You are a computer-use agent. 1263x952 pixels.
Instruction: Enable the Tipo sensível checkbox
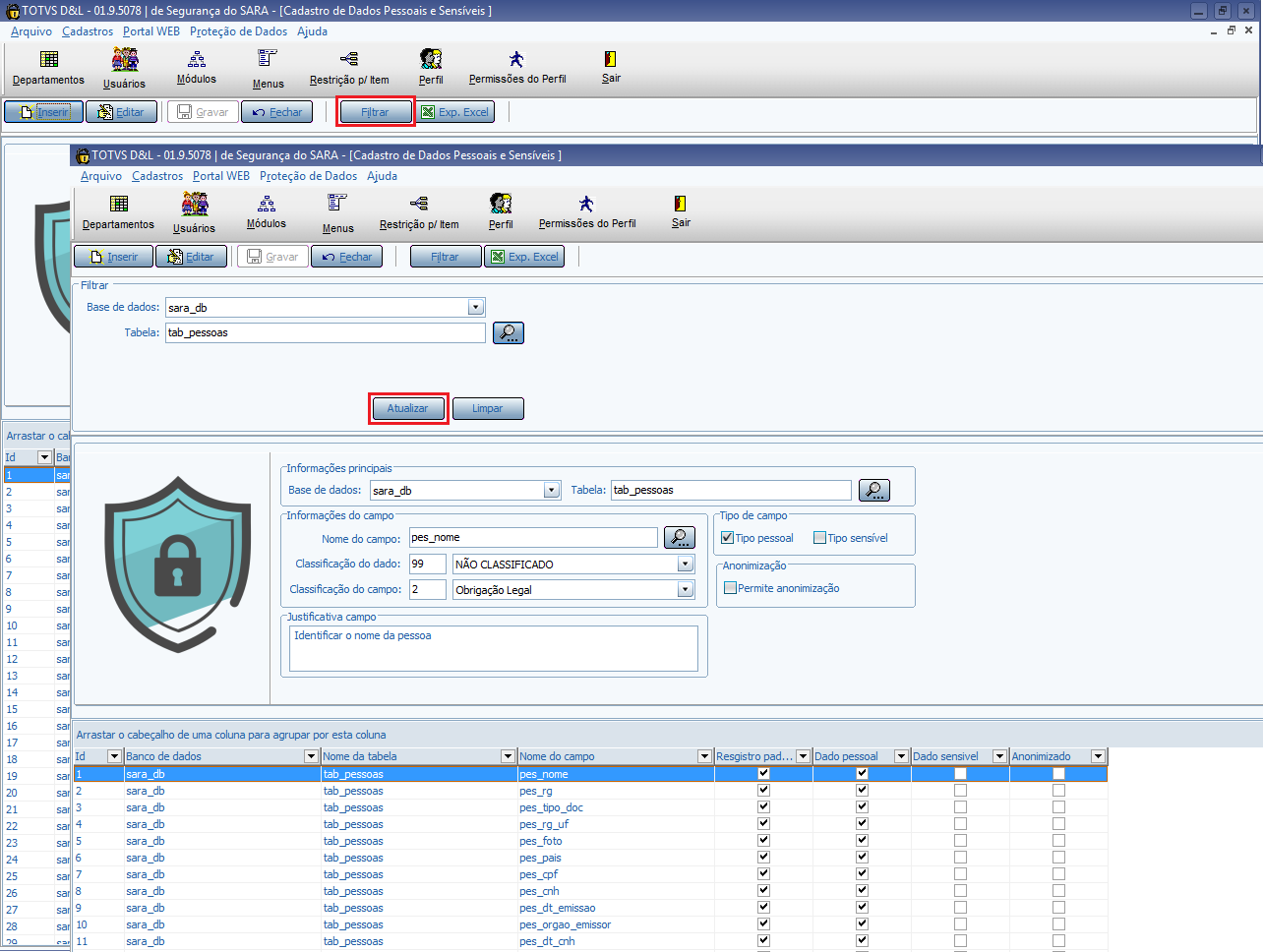[819, 538]
